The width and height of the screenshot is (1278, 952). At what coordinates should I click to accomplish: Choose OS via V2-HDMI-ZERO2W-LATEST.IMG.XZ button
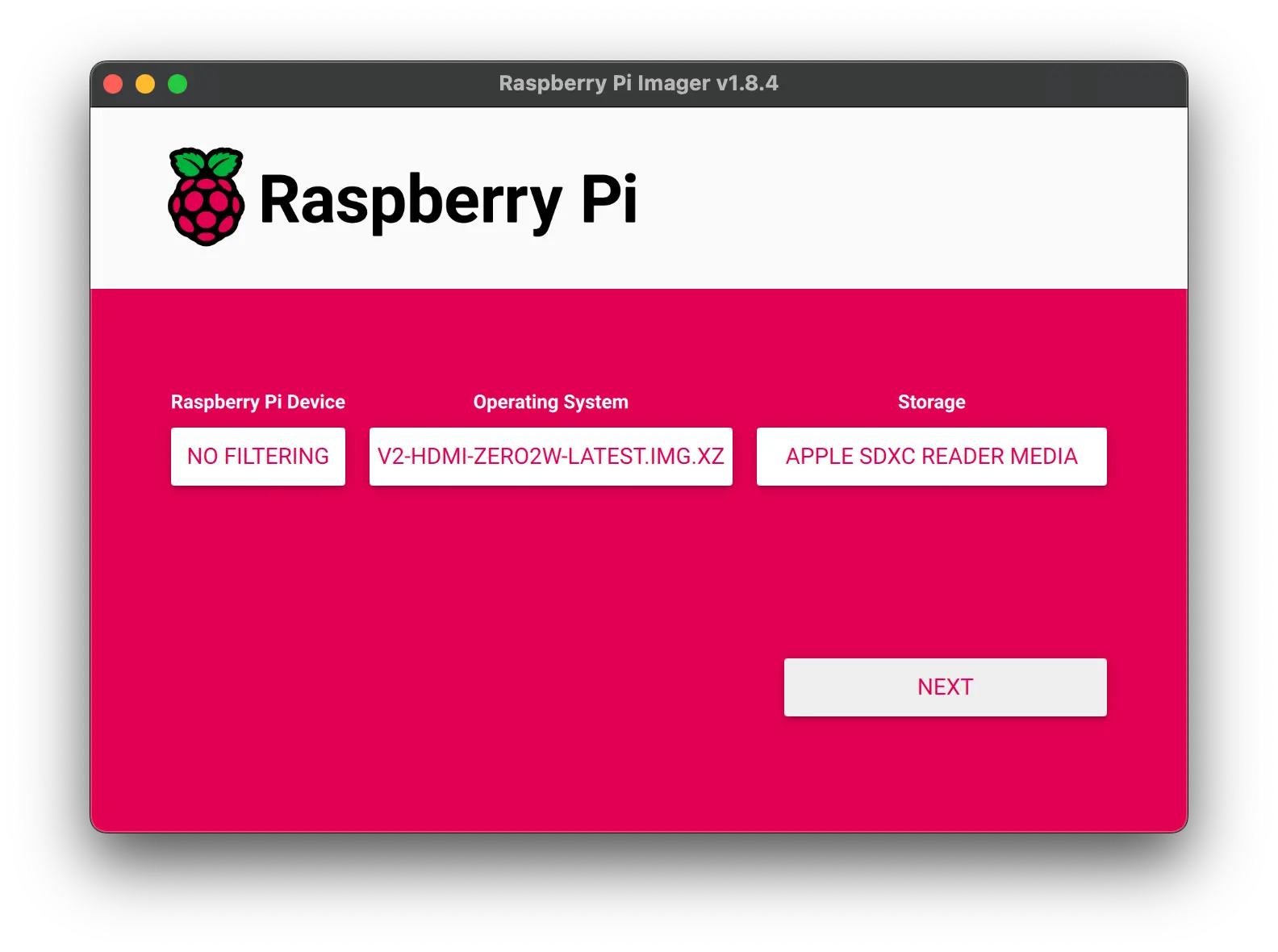click(x=551, y=457)
